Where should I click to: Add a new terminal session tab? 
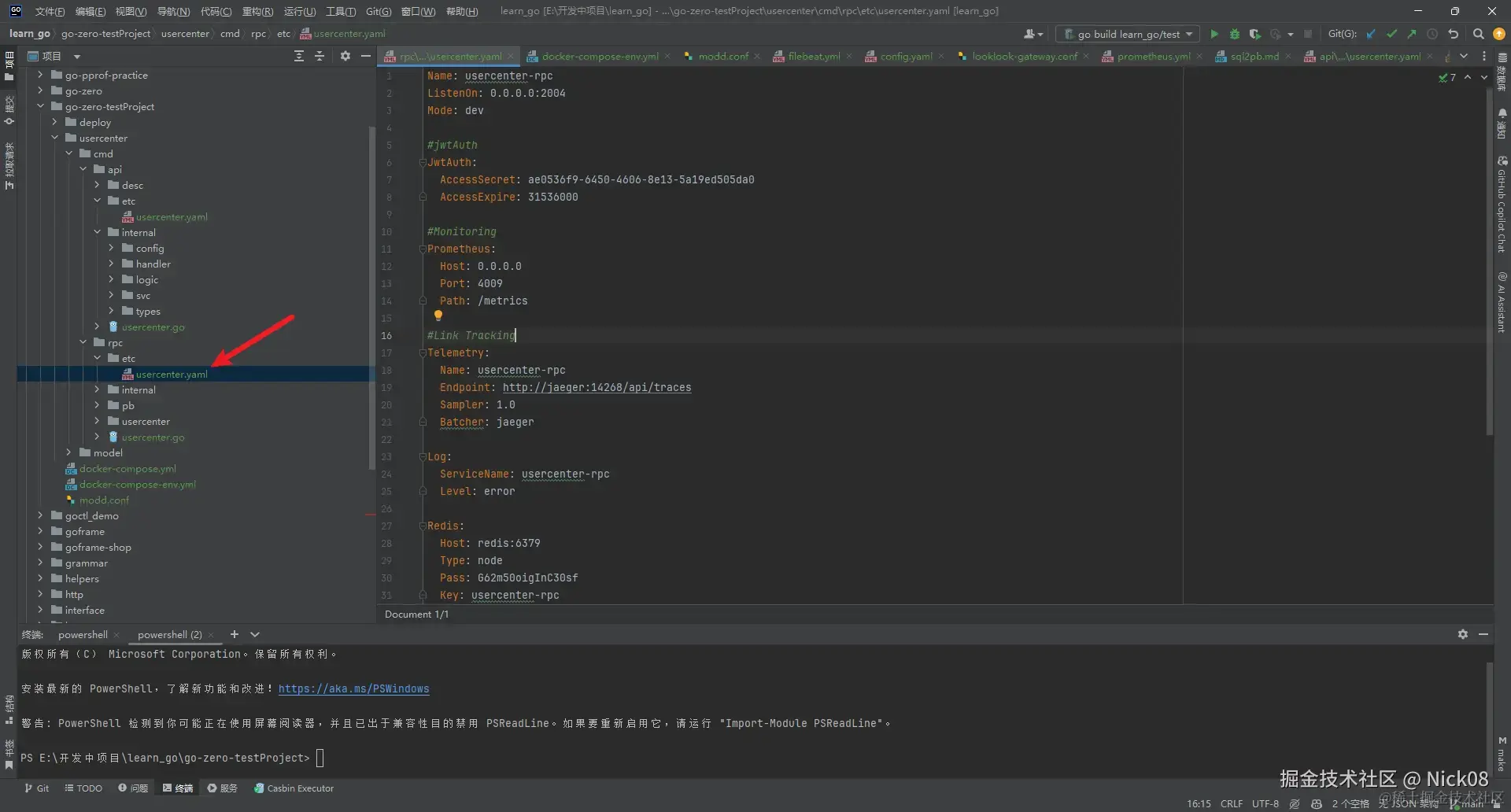[x=234, y=634]
